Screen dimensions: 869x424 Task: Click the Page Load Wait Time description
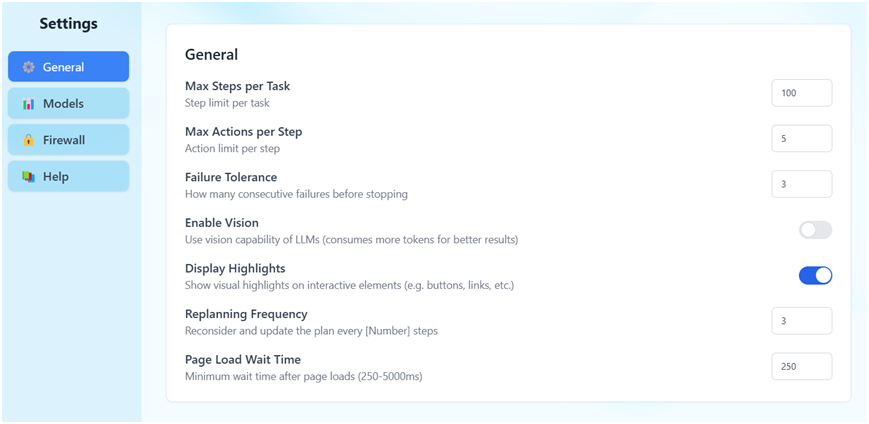(x=303, y=377)
